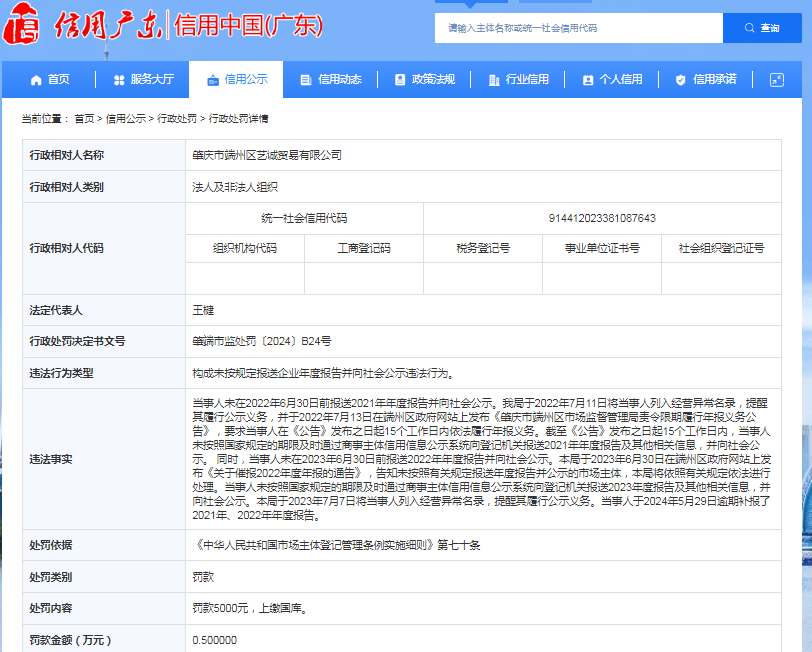Click the 首页 breadcrumb link
Viewport: 812px width, 652px height.
pos(84,119)
